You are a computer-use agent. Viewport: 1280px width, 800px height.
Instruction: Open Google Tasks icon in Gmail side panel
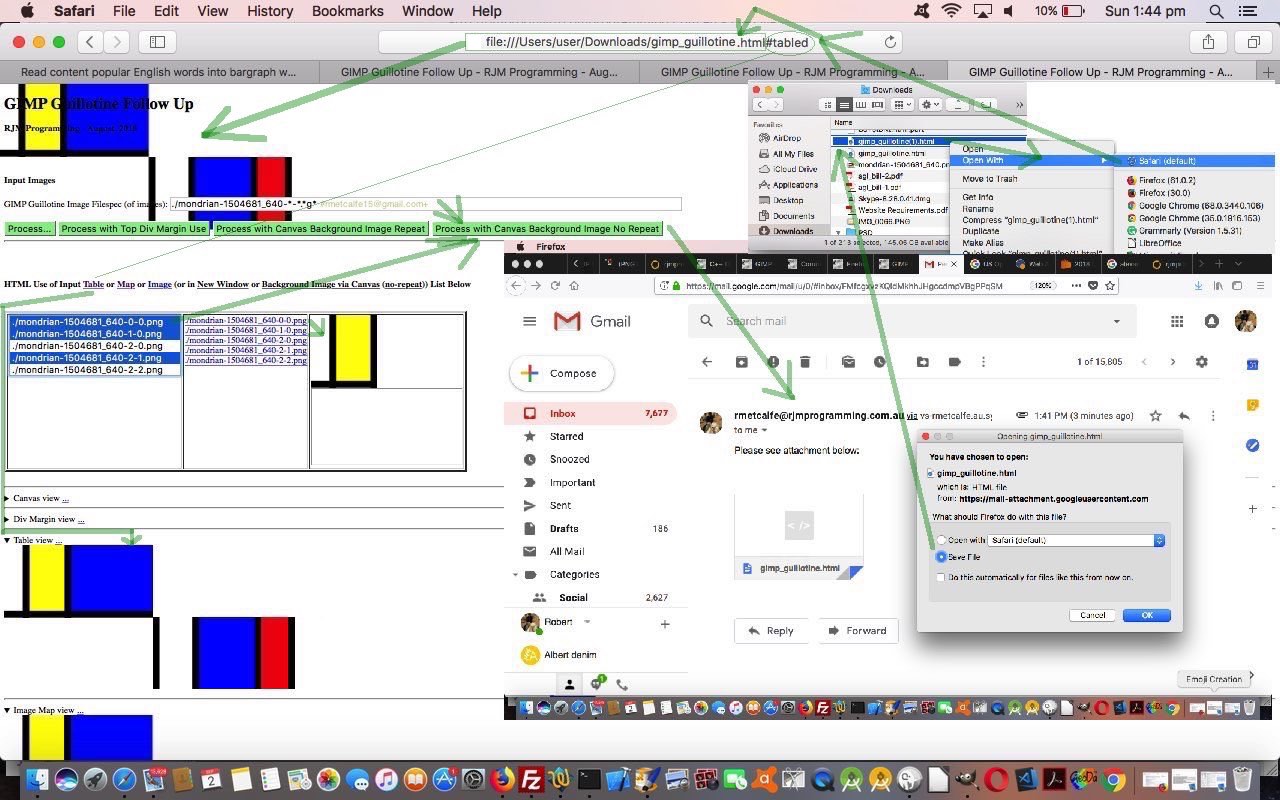point(1252,445)
